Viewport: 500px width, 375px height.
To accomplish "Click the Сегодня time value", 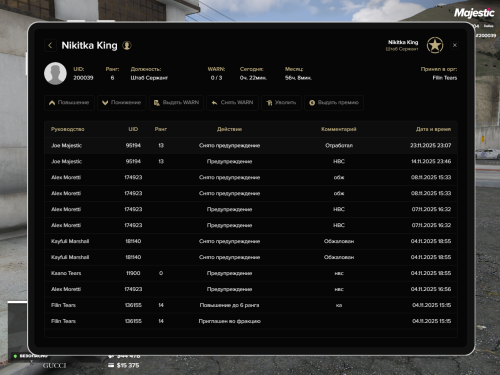I will pyautogui.click(x=253, y=78).
